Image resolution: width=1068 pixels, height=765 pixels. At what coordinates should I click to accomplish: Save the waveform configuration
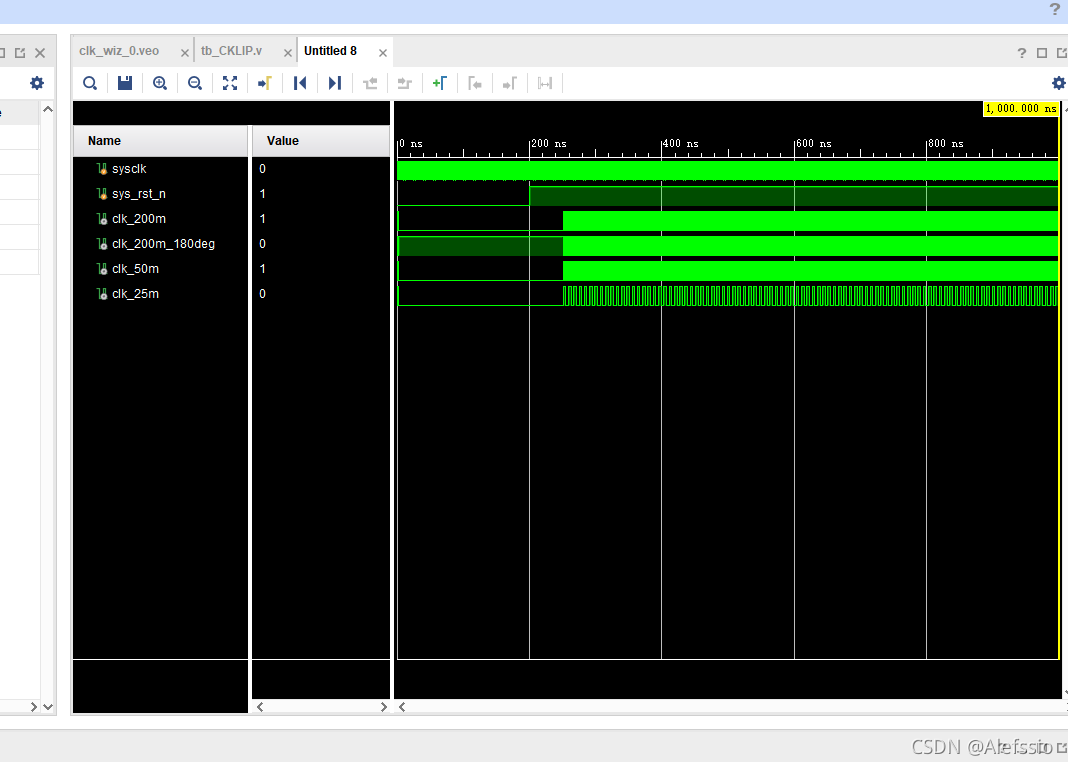pyautogui.click(x=125, y=83)
